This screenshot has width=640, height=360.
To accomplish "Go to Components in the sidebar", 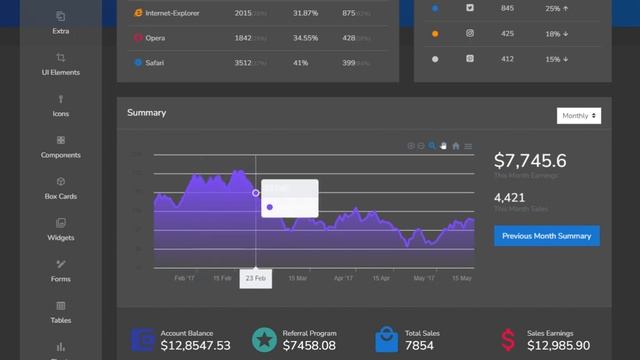I will tap(60, 147).
